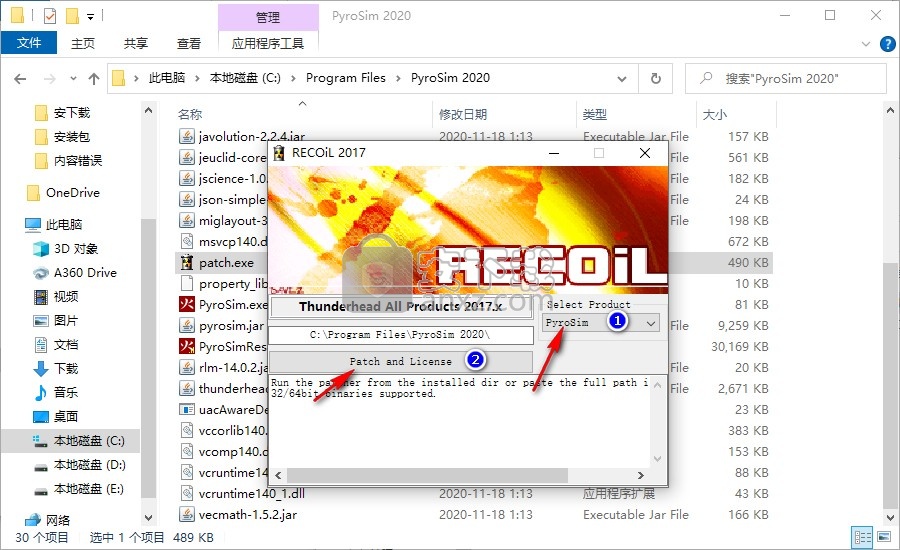Click 本地磁盘 (C:) in address breadcrumb
The height and width of the screenshot is (550, 900).
245,78
